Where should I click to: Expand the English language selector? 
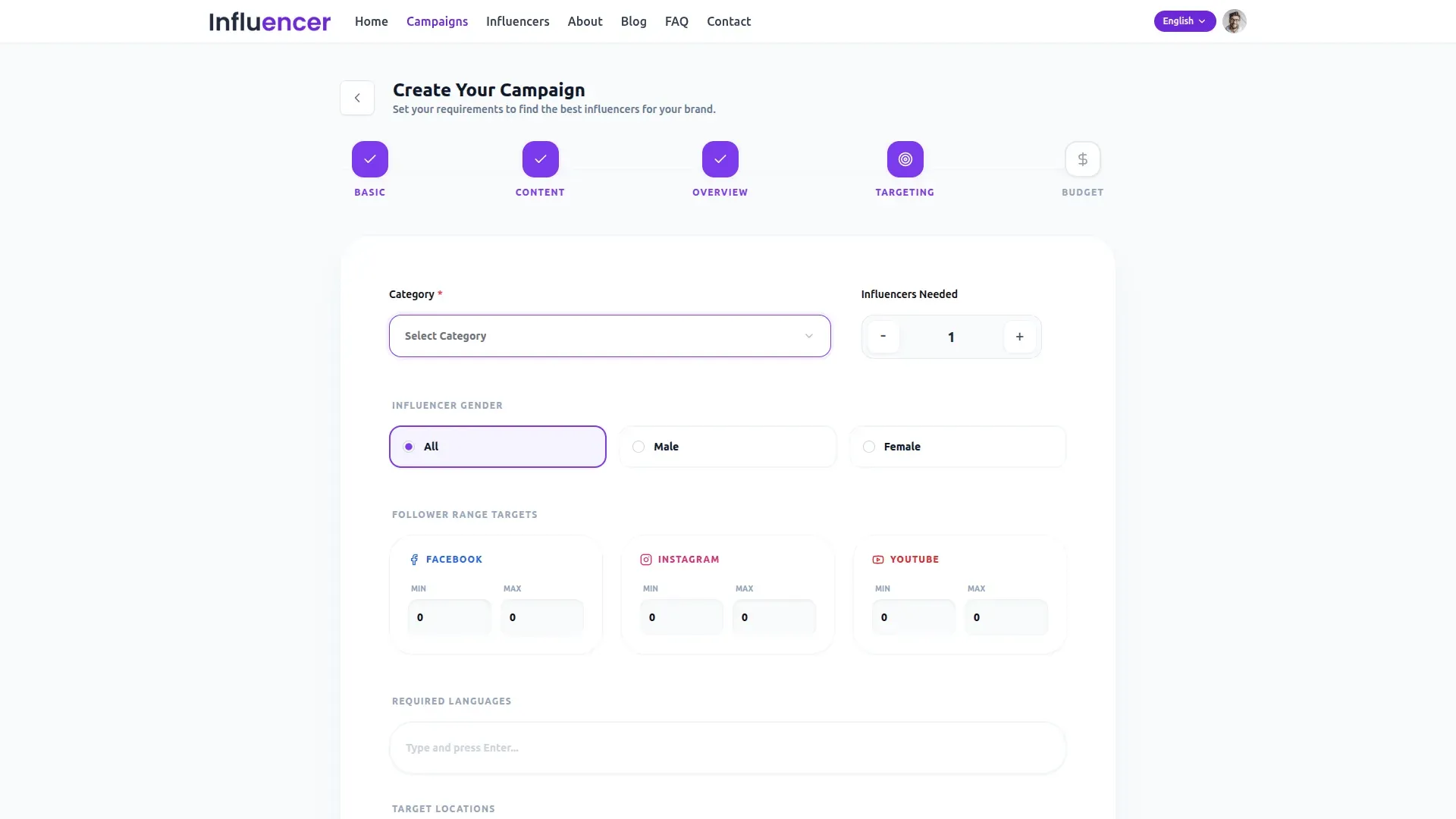[1184, 21]
